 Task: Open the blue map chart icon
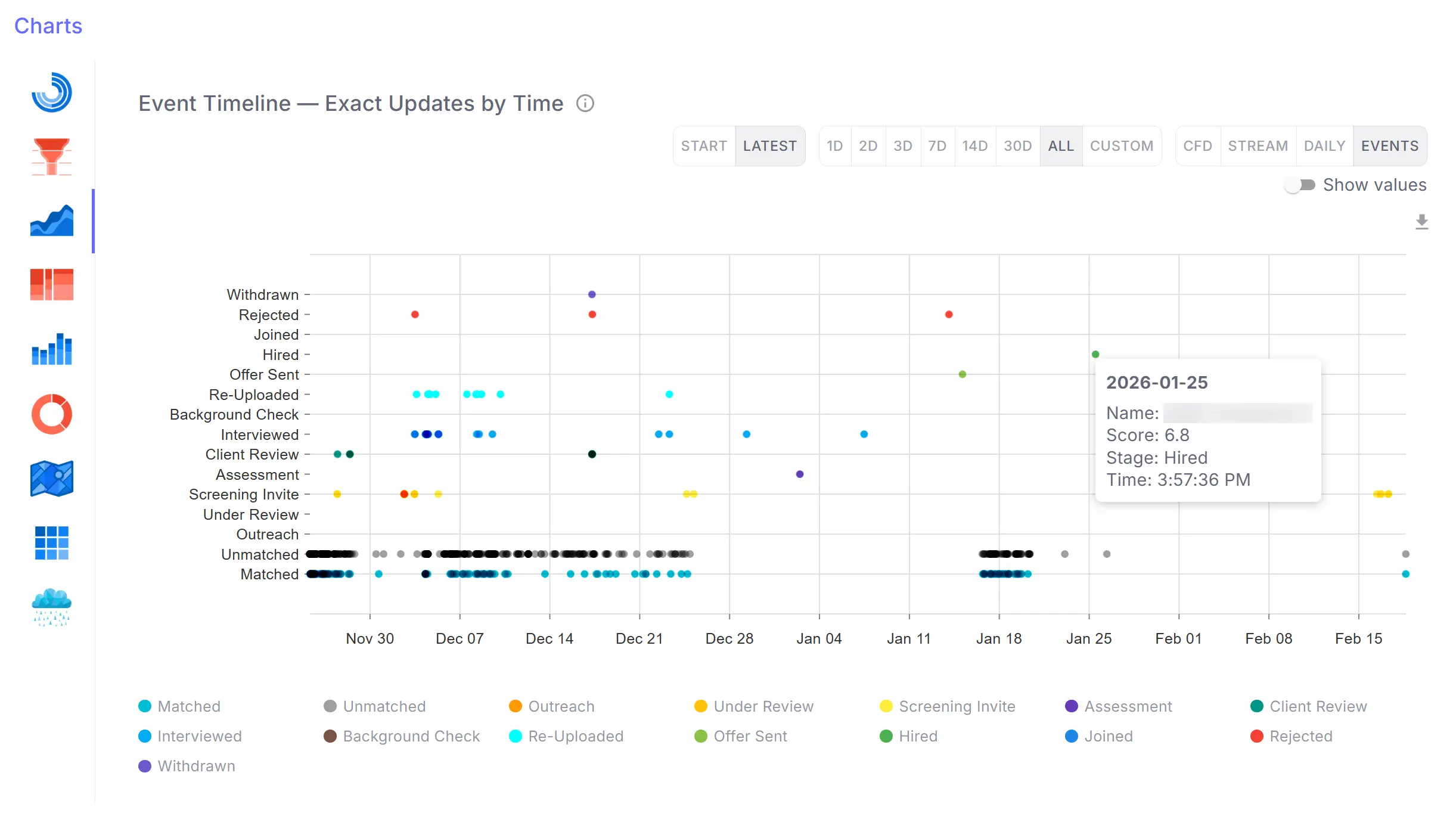(52, 478)
